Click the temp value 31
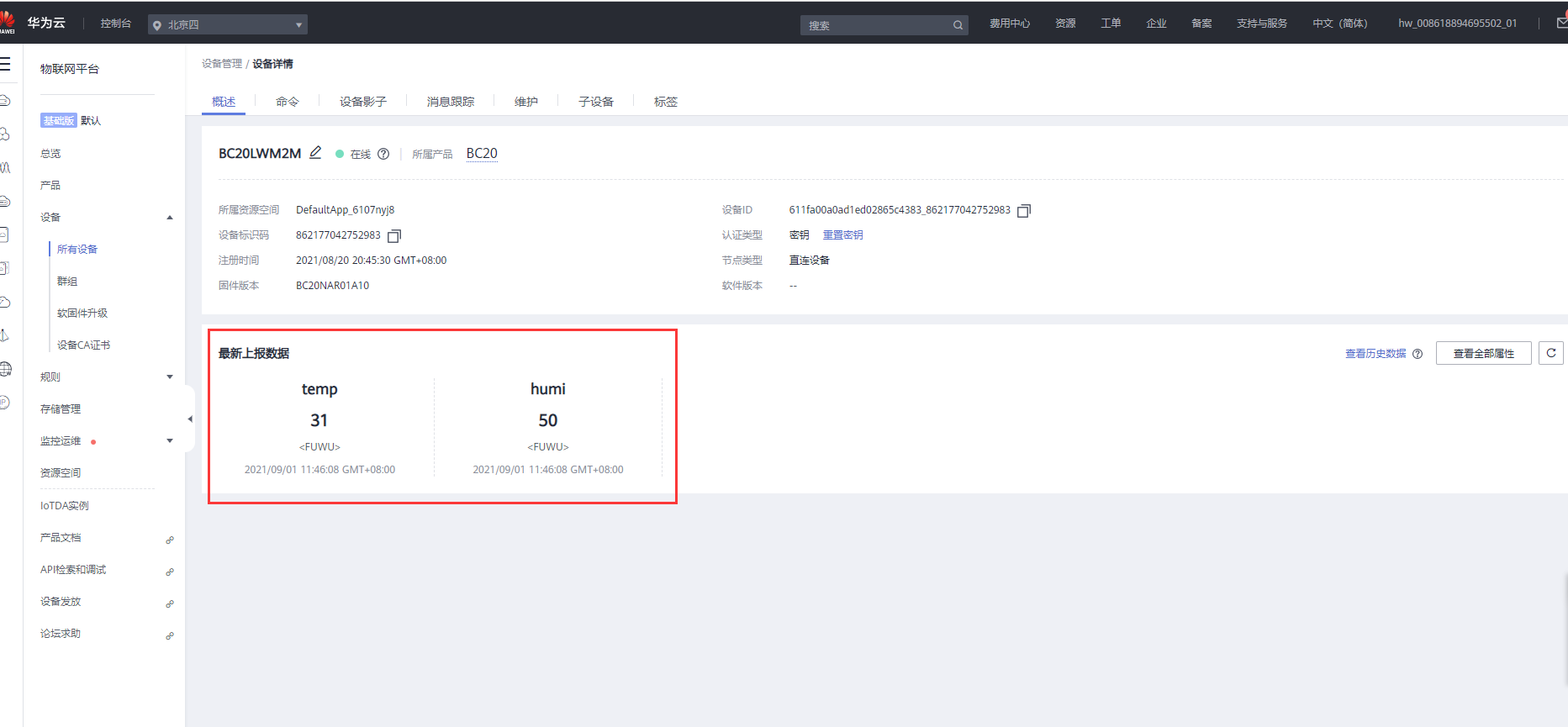The width and height of the screenshot is (1568, 727). (319, 420)
